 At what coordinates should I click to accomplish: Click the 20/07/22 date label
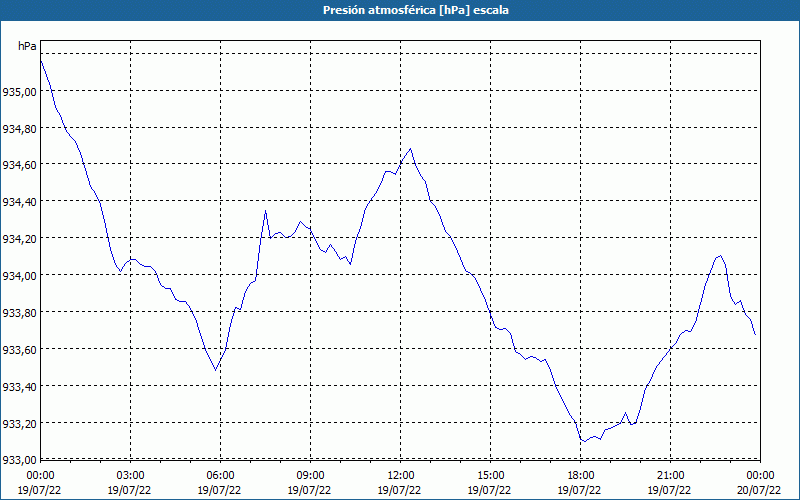tap(759, 490)
